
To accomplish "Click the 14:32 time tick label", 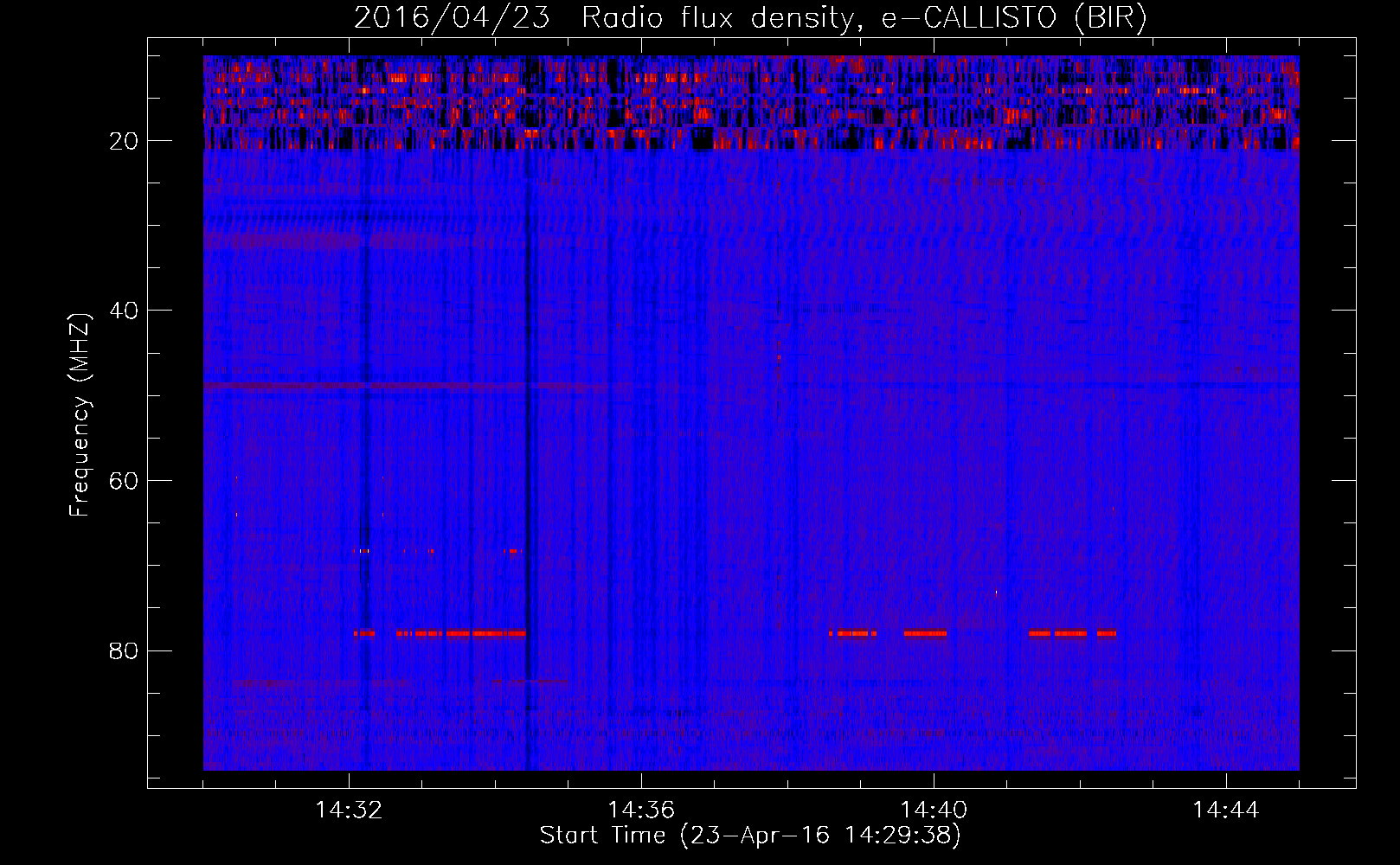I will [x=350, y=811].
